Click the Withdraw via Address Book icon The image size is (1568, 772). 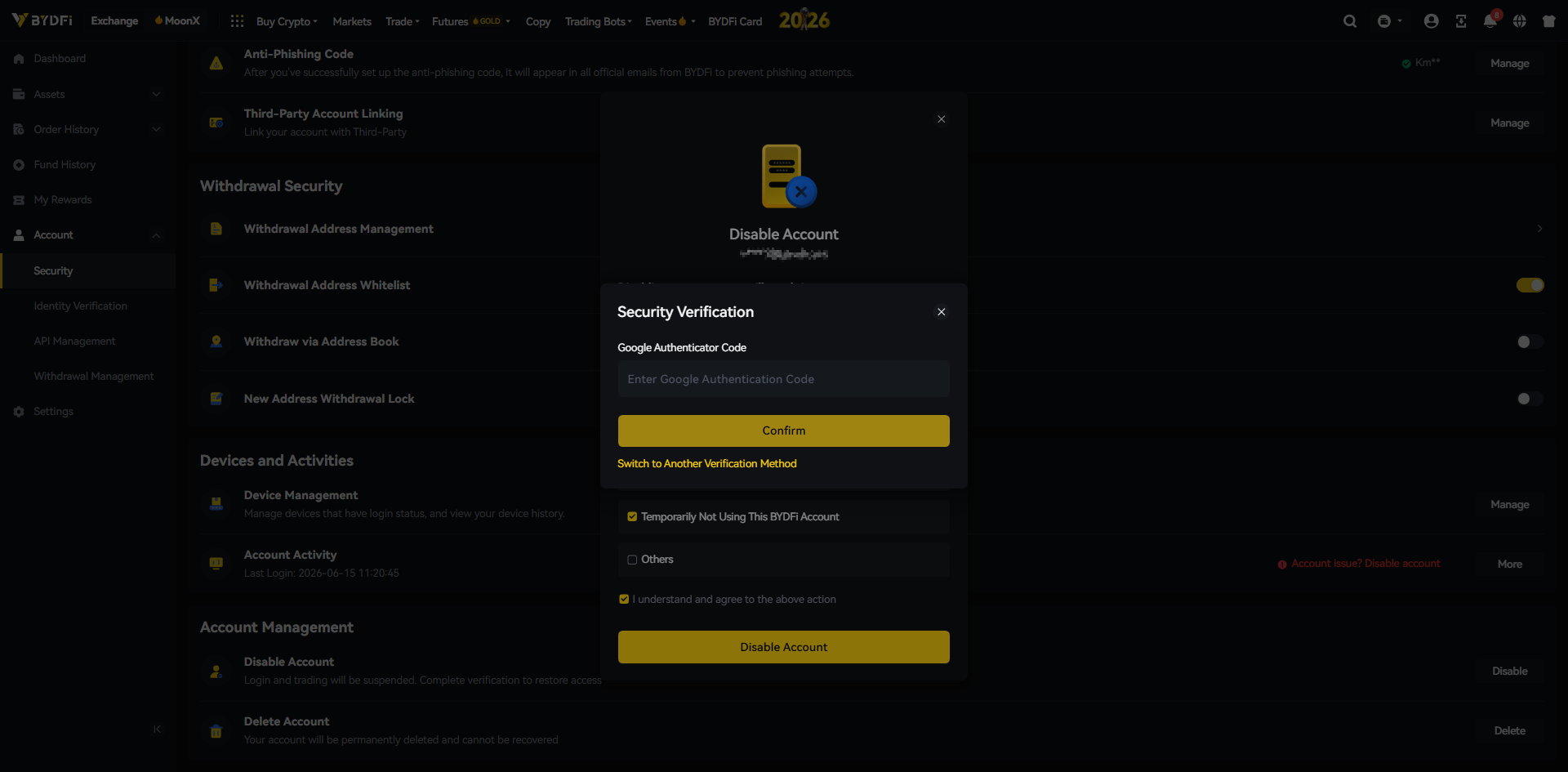(216, 341)
